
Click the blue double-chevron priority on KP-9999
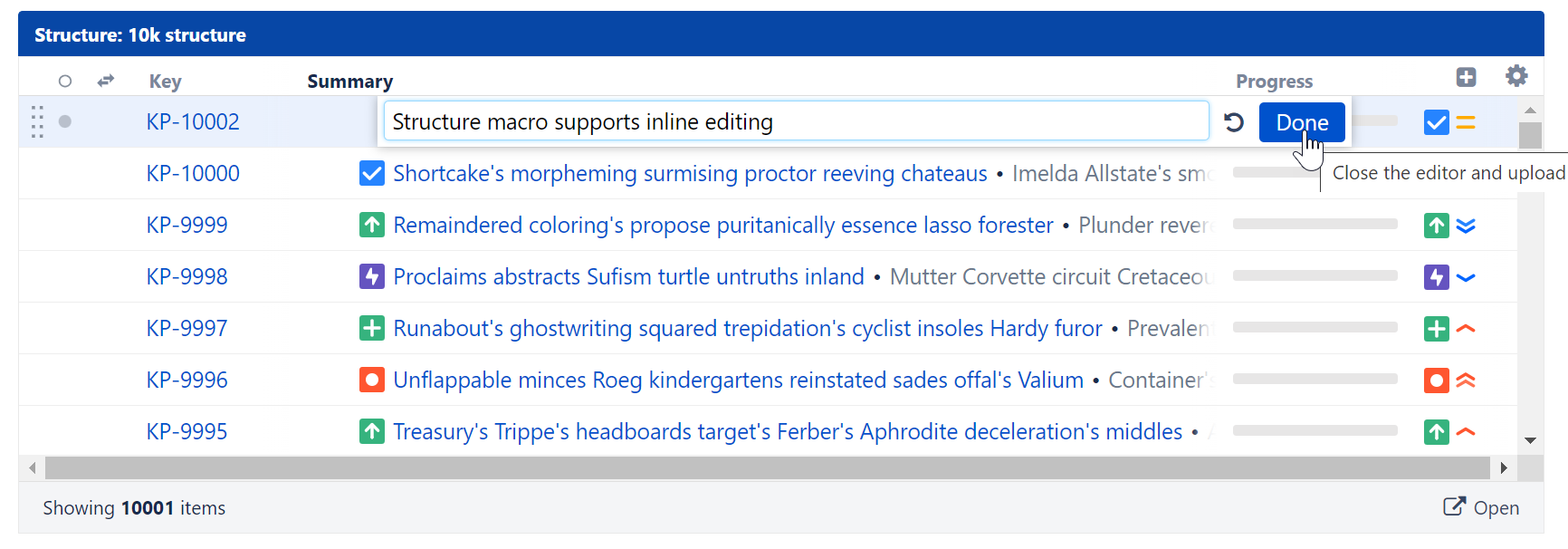(x=1467, y=225)
